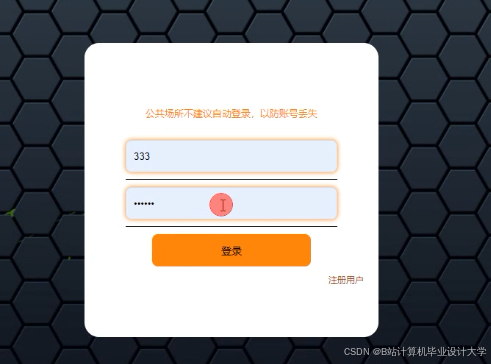Place cursor after the masked password dots
Viewport: 491px width, 364px height.
pos(155,203)
